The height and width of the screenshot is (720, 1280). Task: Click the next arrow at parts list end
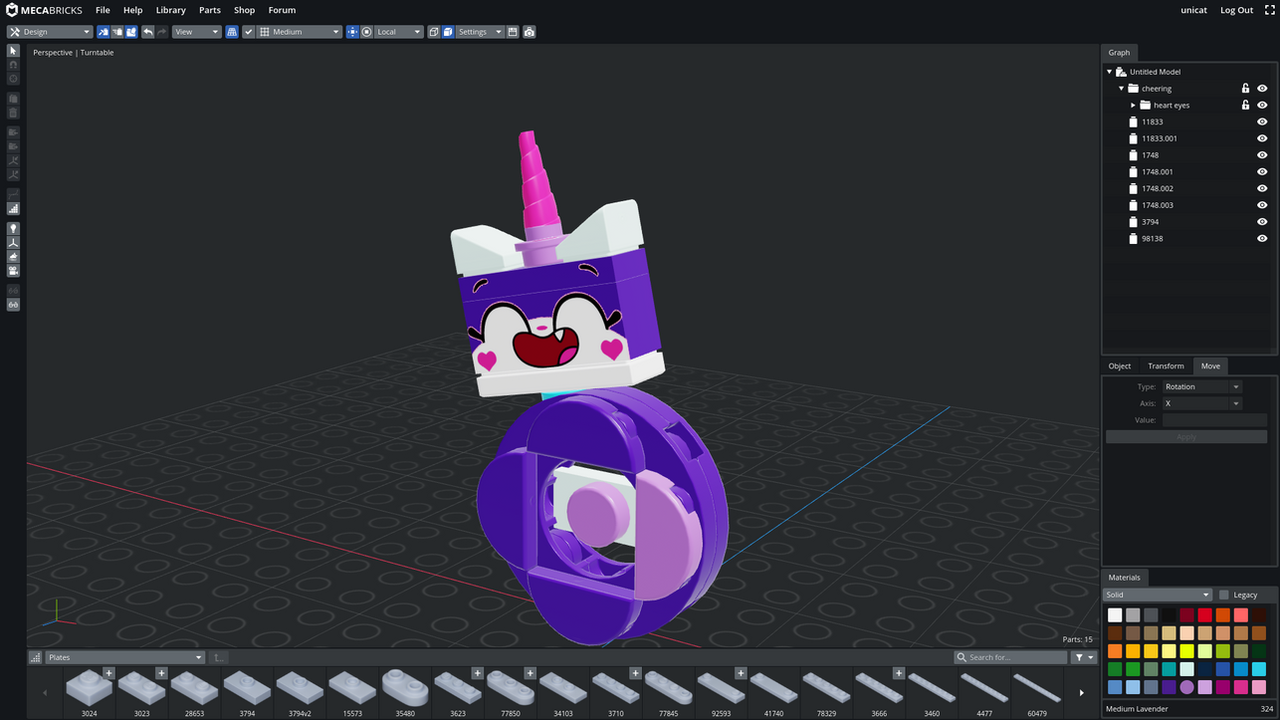1081,692
